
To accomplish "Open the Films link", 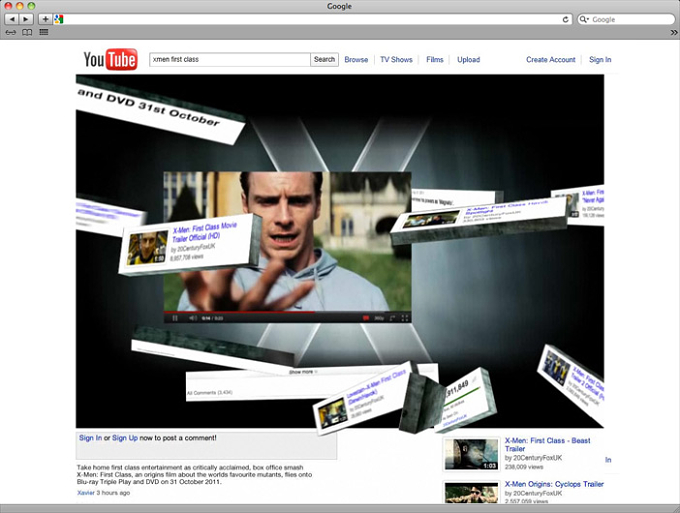I will click(x=435, y=60).
